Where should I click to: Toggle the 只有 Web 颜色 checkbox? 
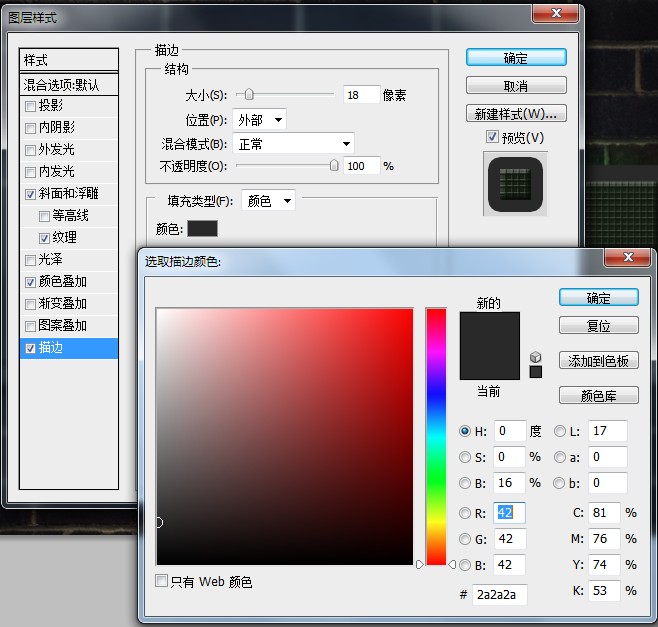[x=162, y=581]
